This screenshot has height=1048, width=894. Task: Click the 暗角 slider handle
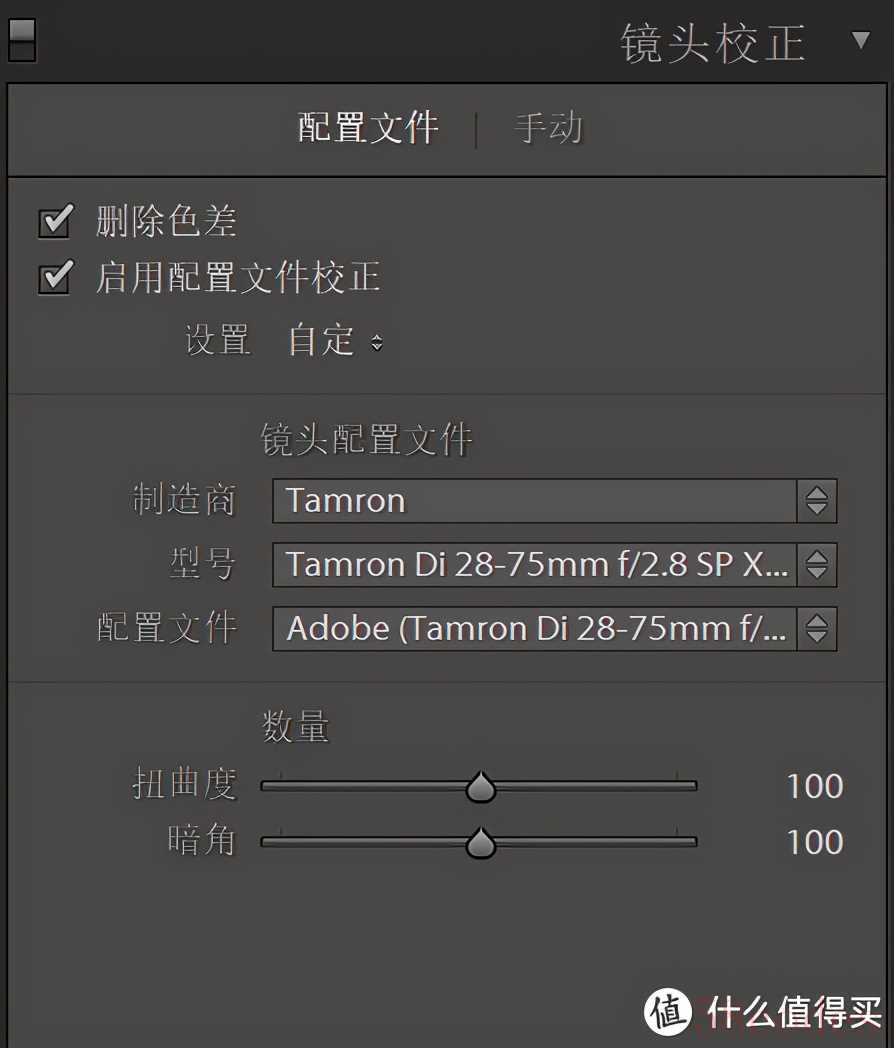[481, 844]
